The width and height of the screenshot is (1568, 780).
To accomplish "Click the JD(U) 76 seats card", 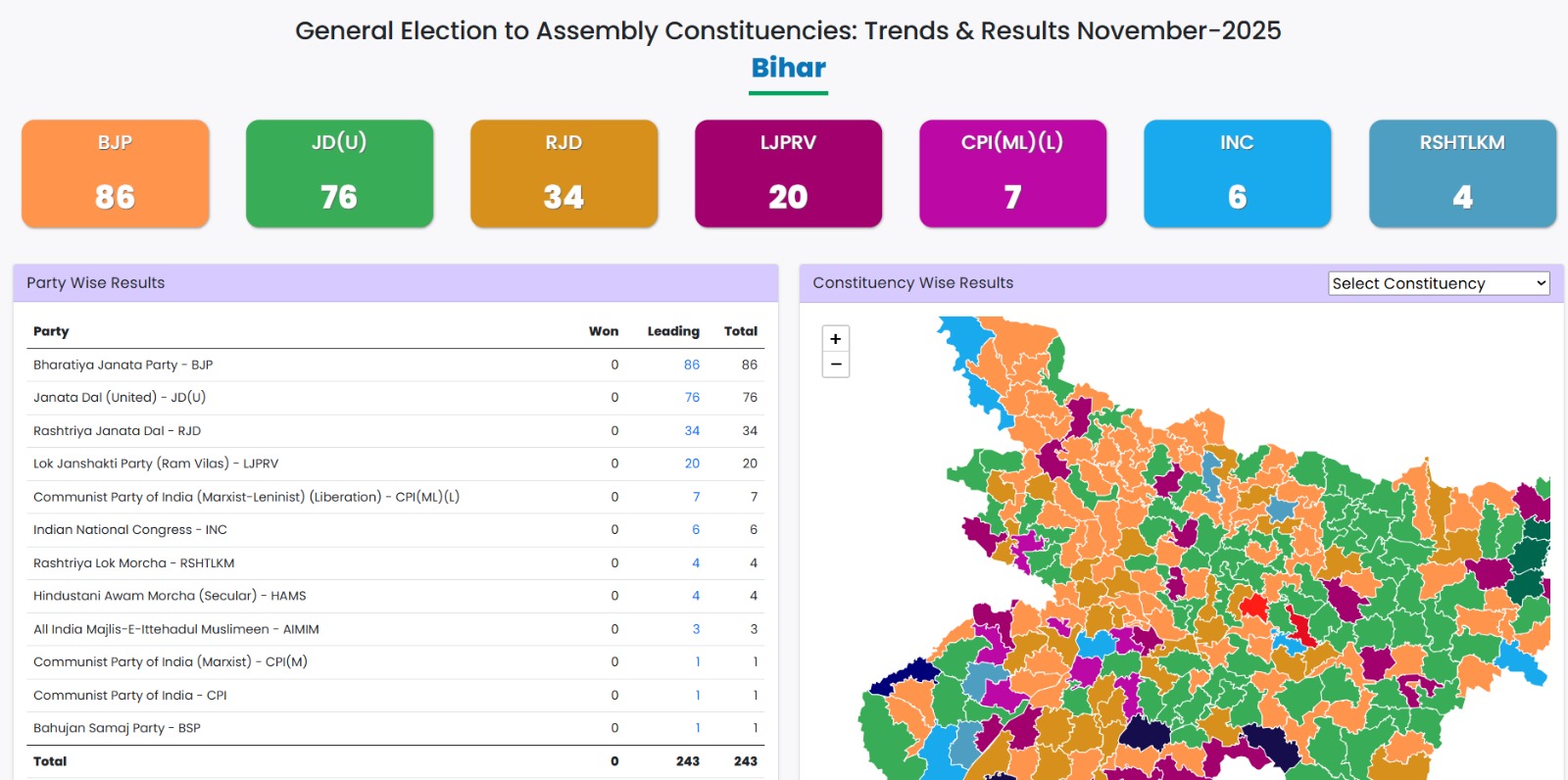I will (339, 173).
